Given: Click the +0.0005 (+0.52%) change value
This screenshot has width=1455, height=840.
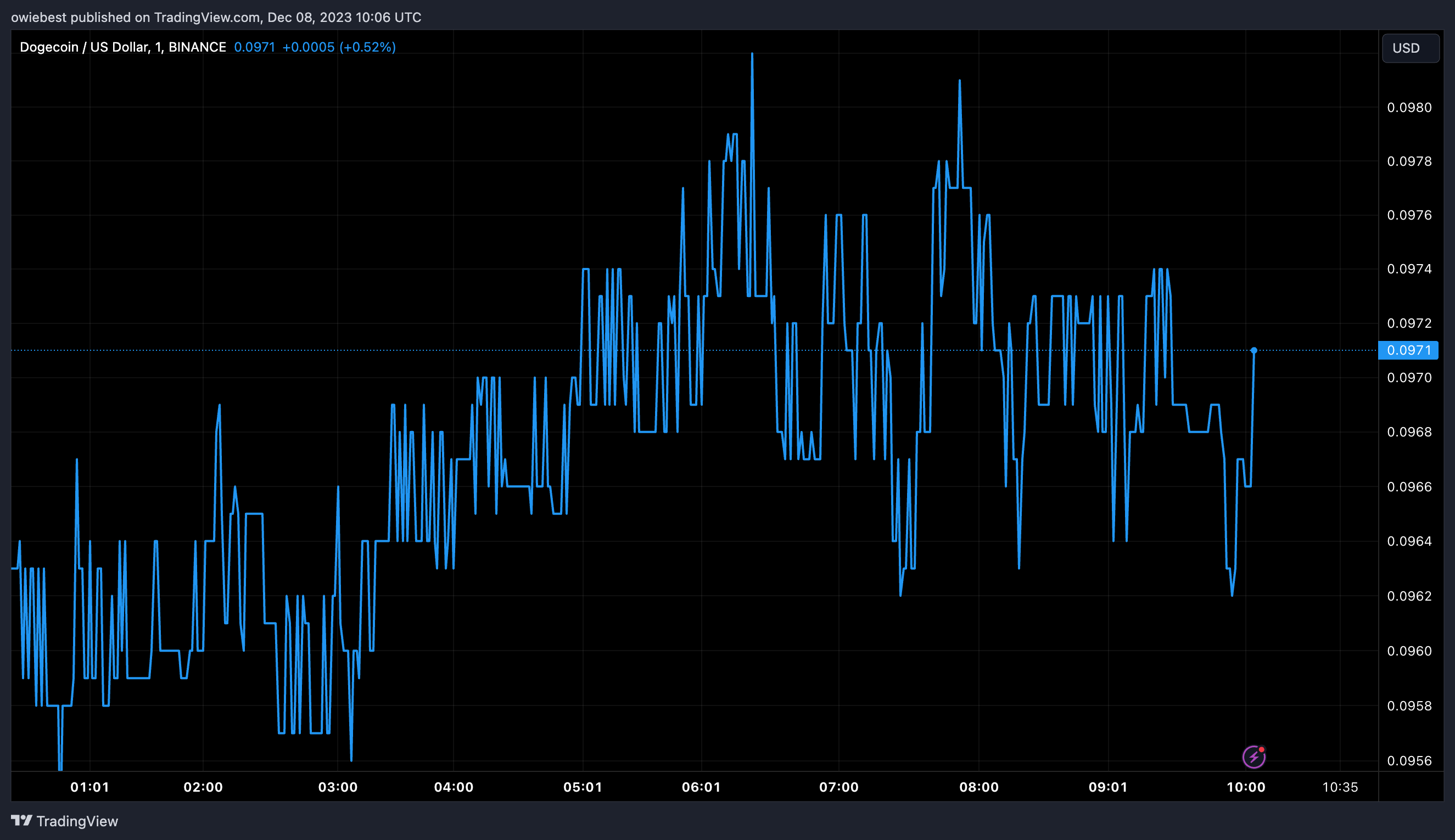Looking at the screenshot, I should coord(339,47).
